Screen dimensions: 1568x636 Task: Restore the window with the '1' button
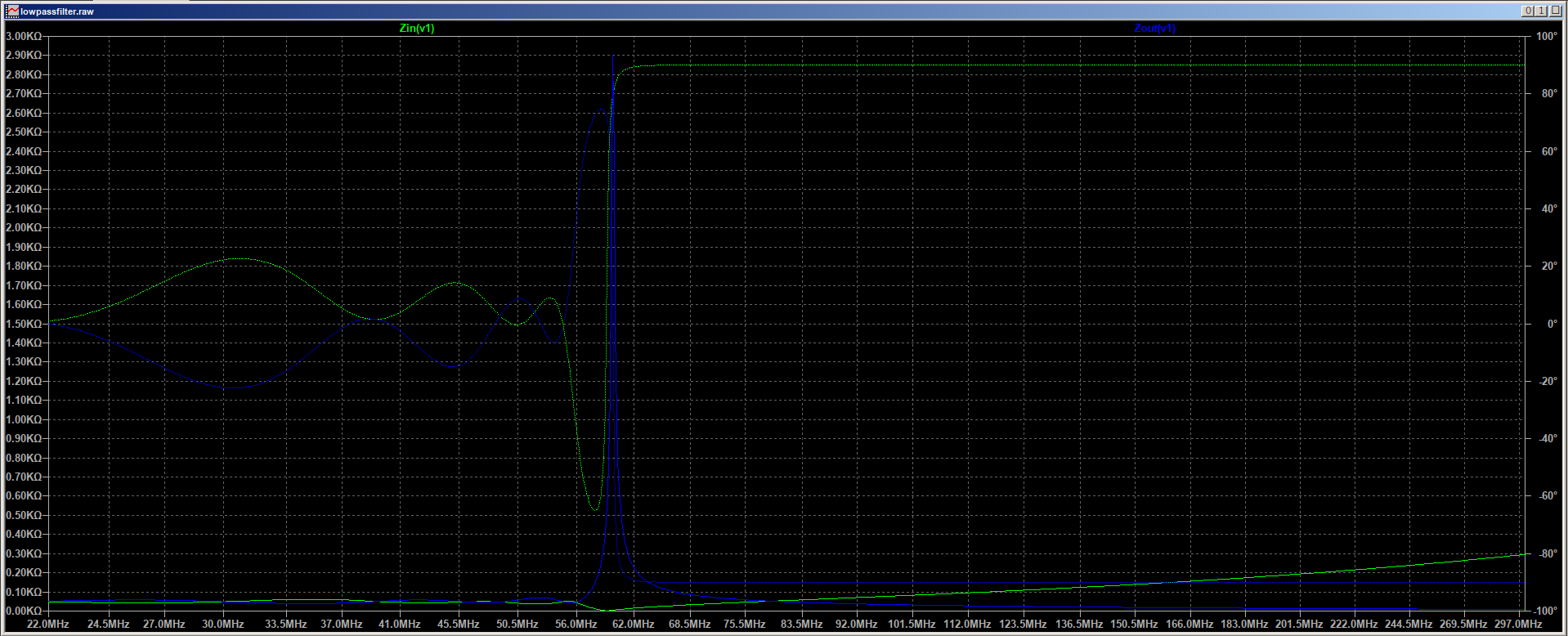click(x=1540, y=11)
